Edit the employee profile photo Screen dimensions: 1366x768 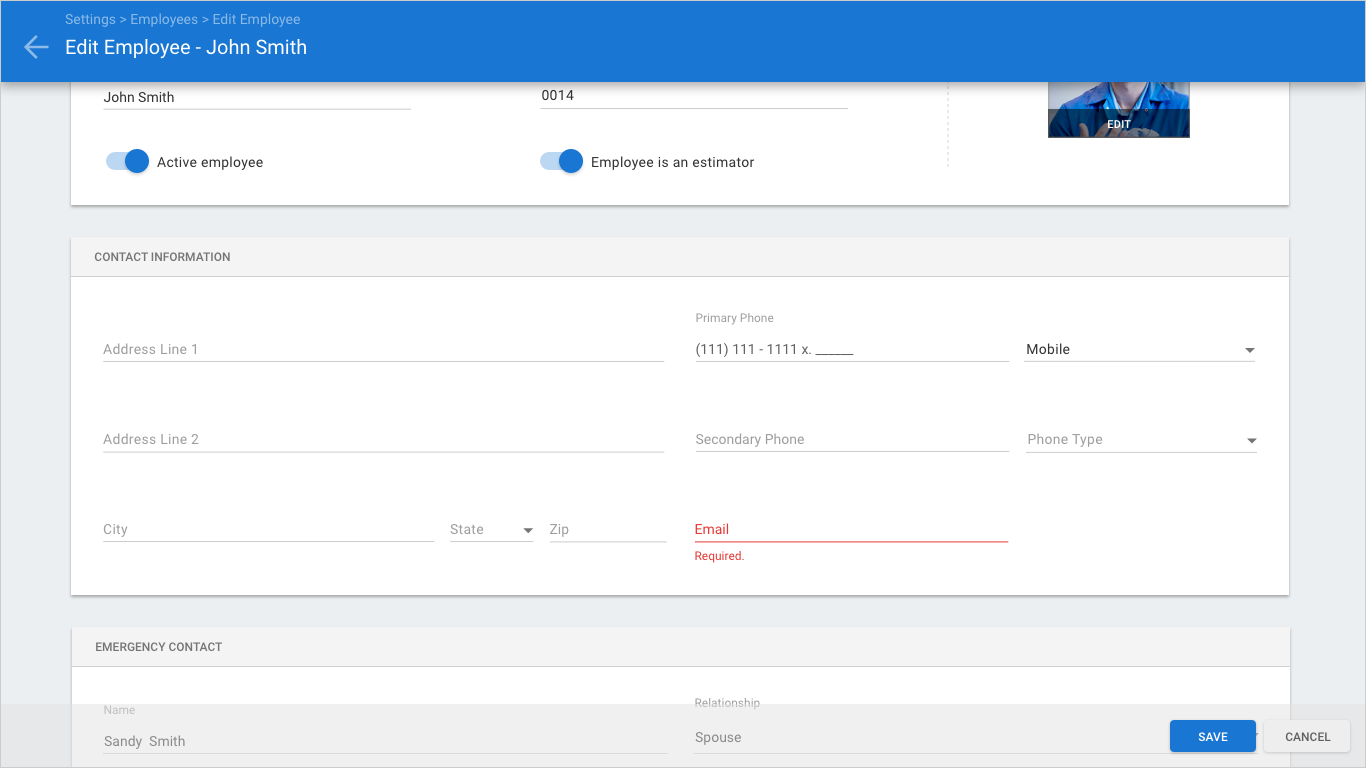(1118, 124)
